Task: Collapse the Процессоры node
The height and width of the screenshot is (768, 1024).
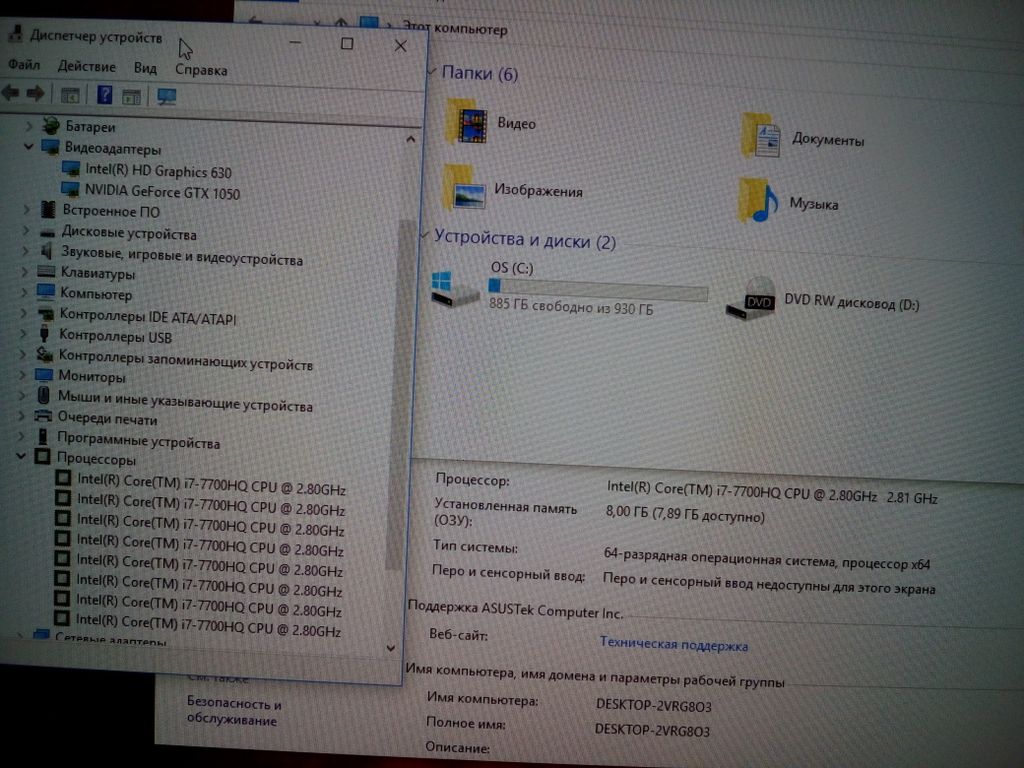Action: [x=21, y=456]
